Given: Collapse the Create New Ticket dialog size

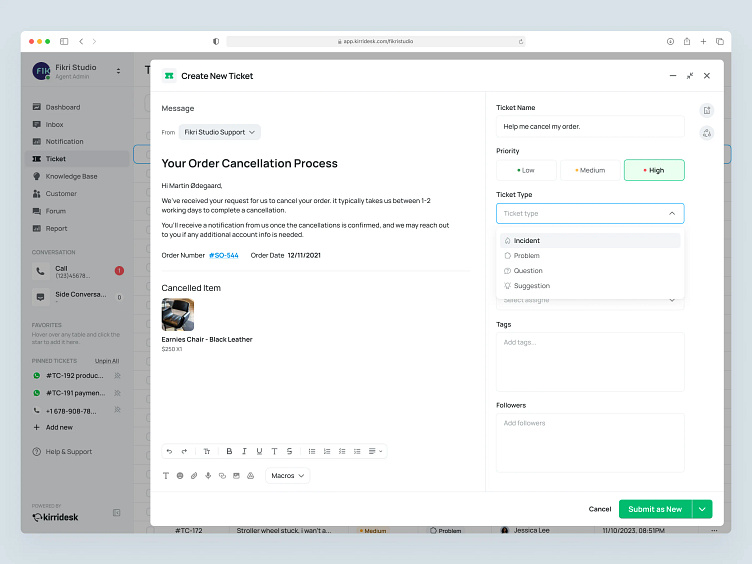Looking at the screenshot, I should coord(690,76).
